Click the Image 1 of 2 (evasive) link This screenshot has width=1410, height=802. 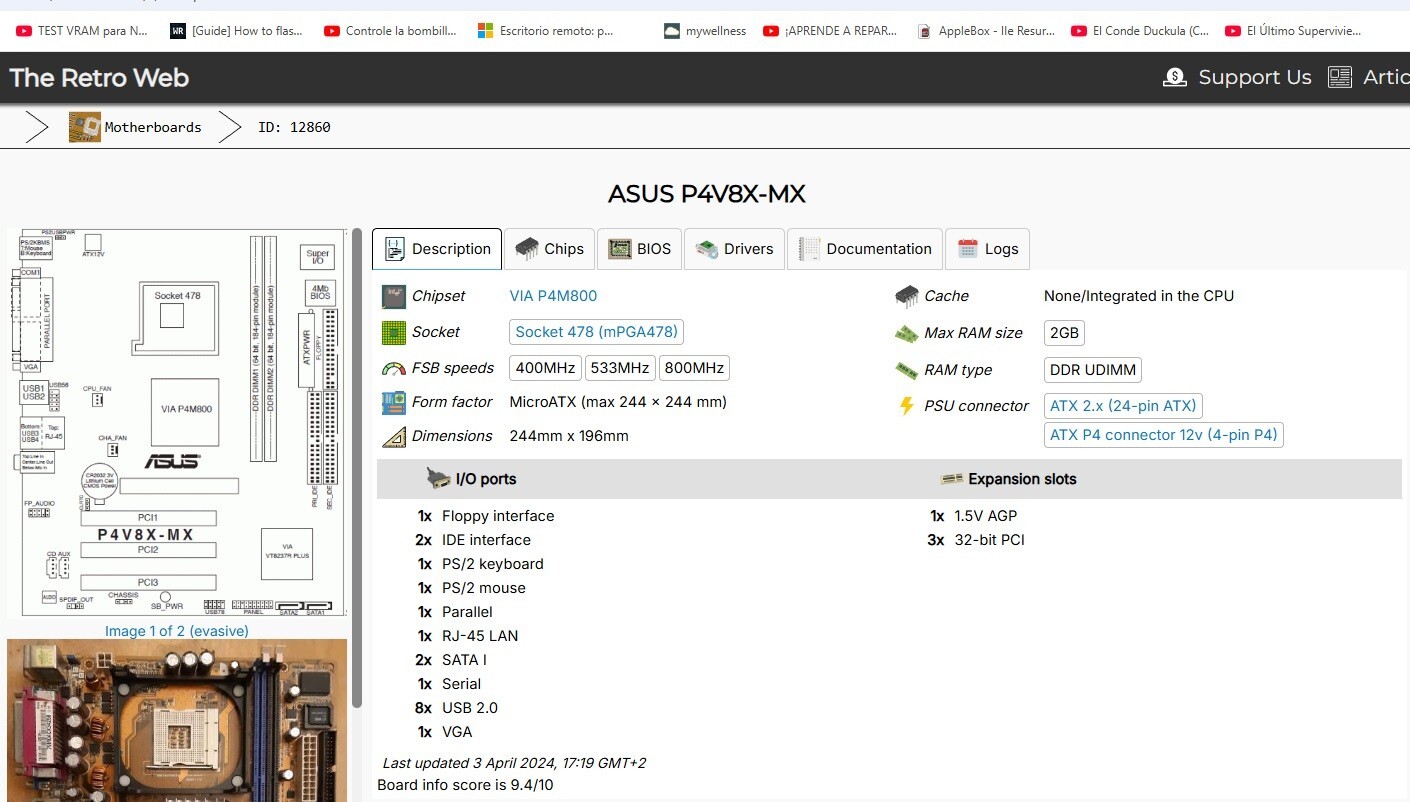177,631
